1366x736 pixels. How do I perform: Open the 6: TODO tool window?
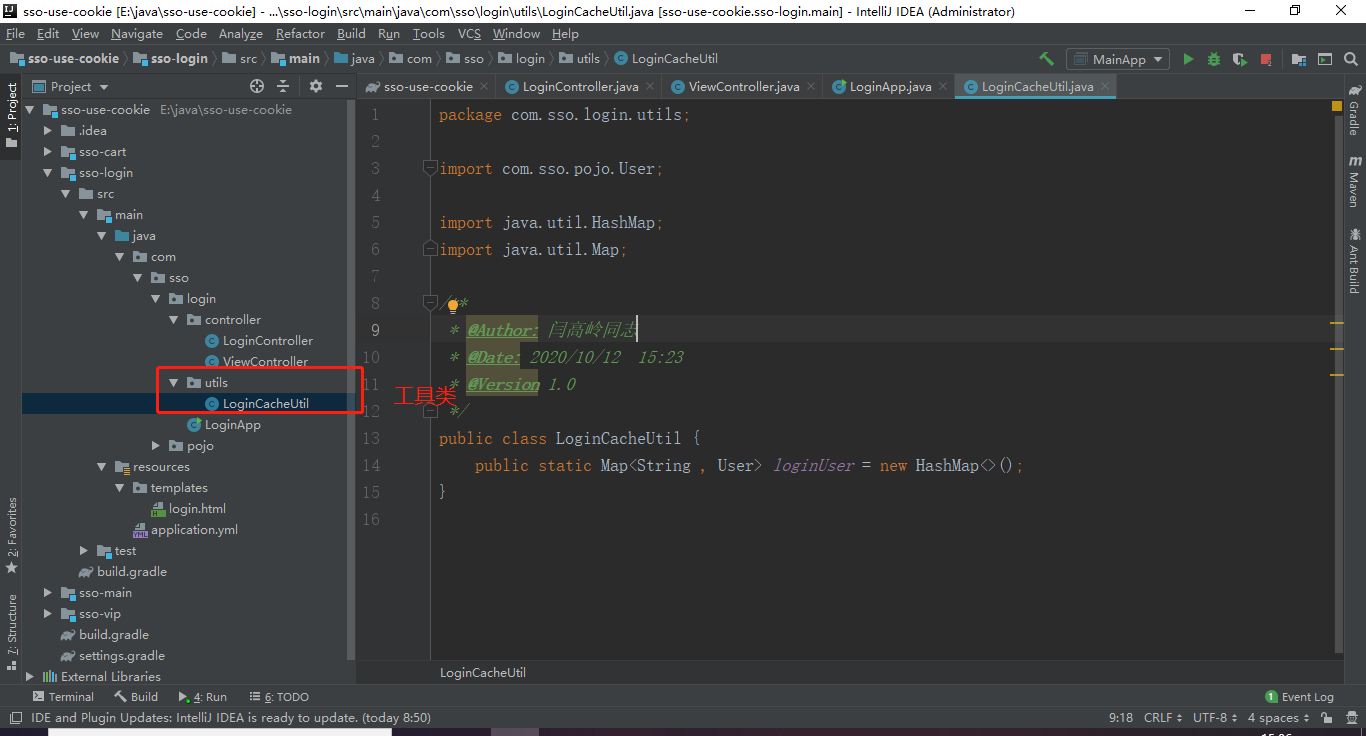[279, 697]
